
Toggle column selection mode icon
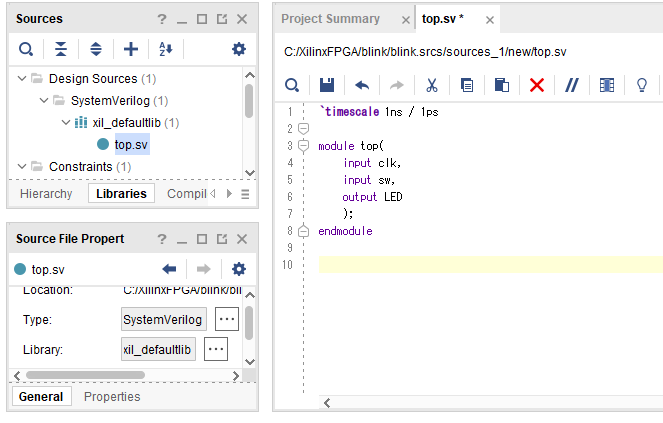607,86
